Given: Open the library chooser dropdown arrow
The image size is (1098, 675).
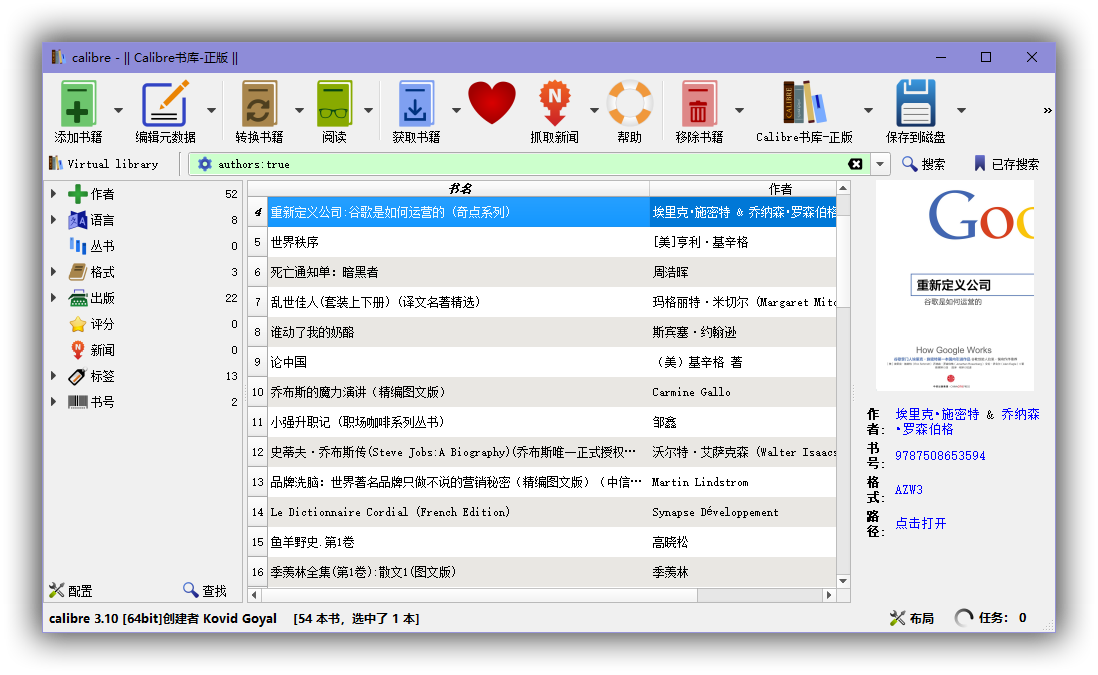Looking at the screenshot, I should [868, 110].
